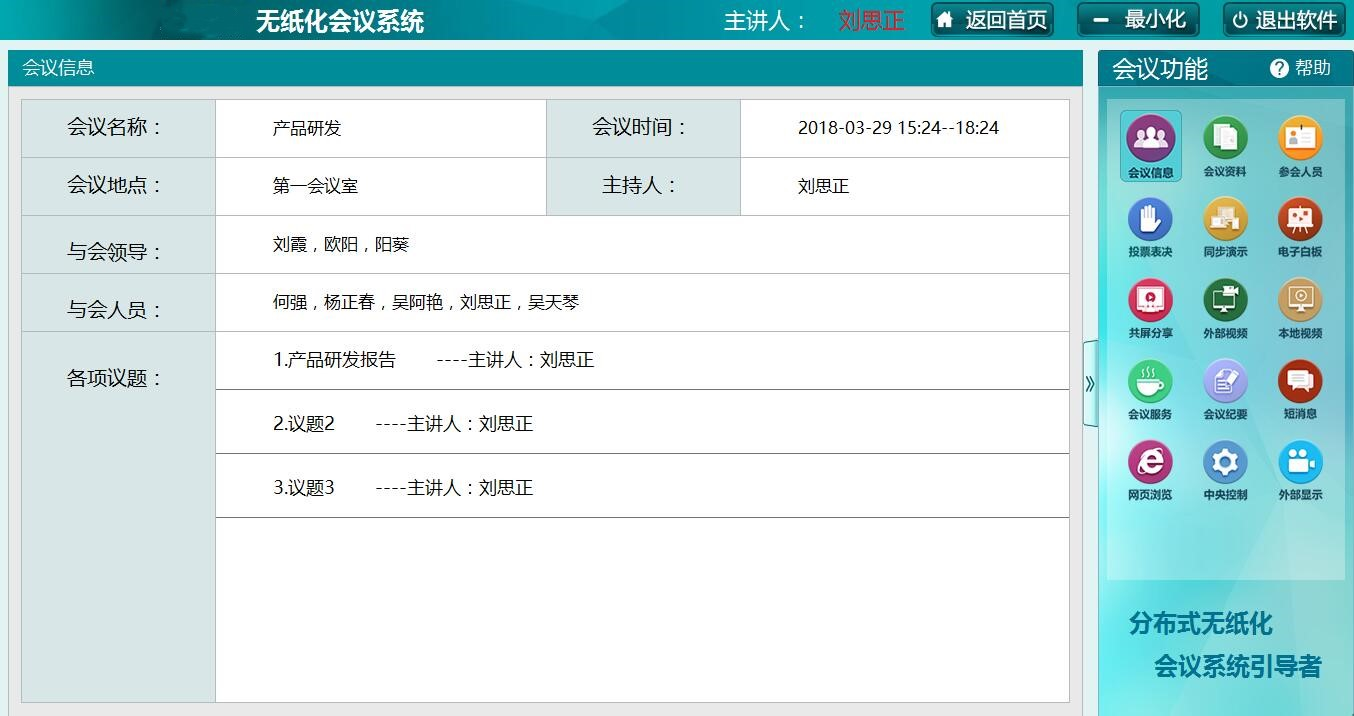Viewport: 1354px width, 716px height.
Task: Launch 同步演示 synchronized presentation
Action: [1225, 226]
